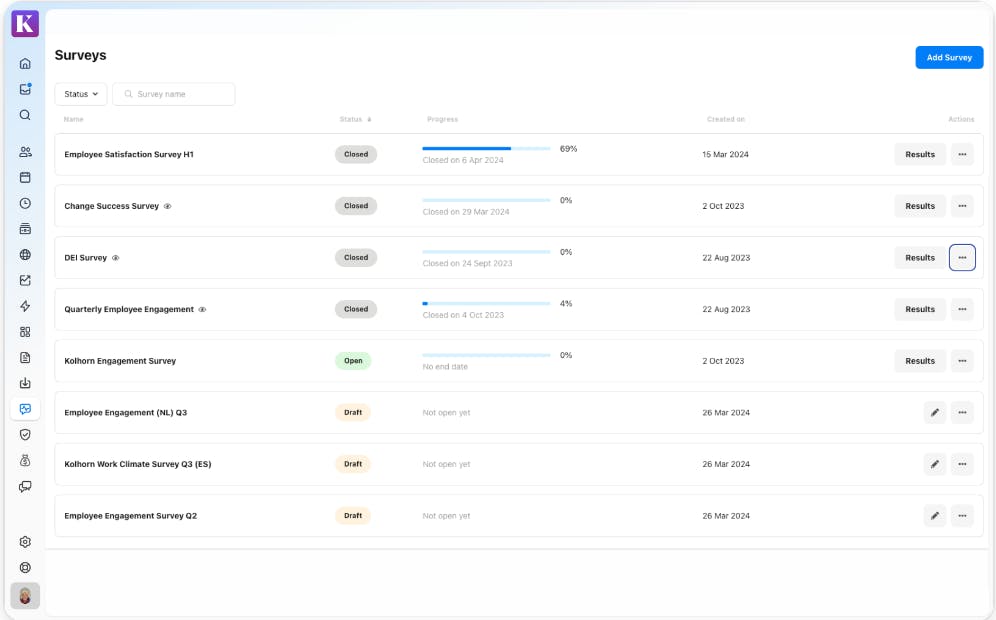Image resolution: width=996 pixels, height=620 pixels.
Task: Open the globe sidebar icon
Action: [25, 255]
